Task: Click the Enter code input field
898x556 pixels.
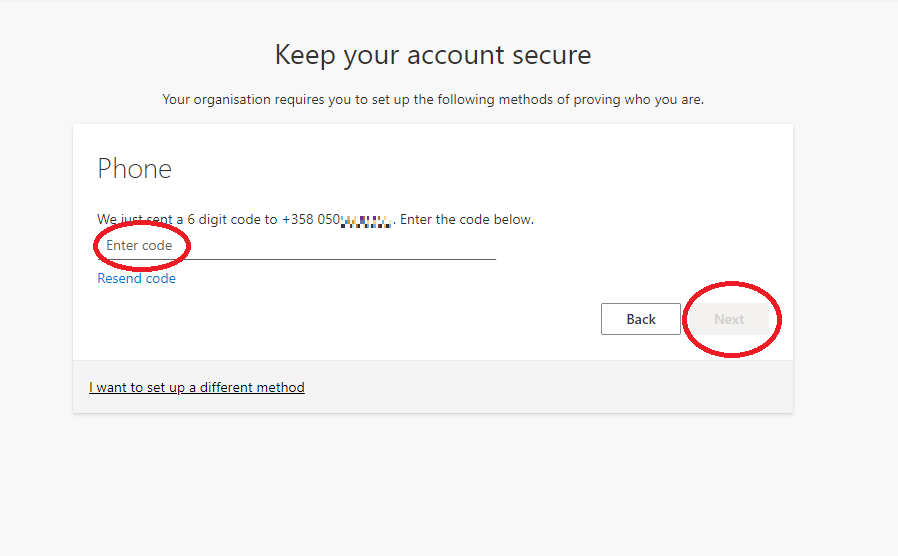Action: 296,246
